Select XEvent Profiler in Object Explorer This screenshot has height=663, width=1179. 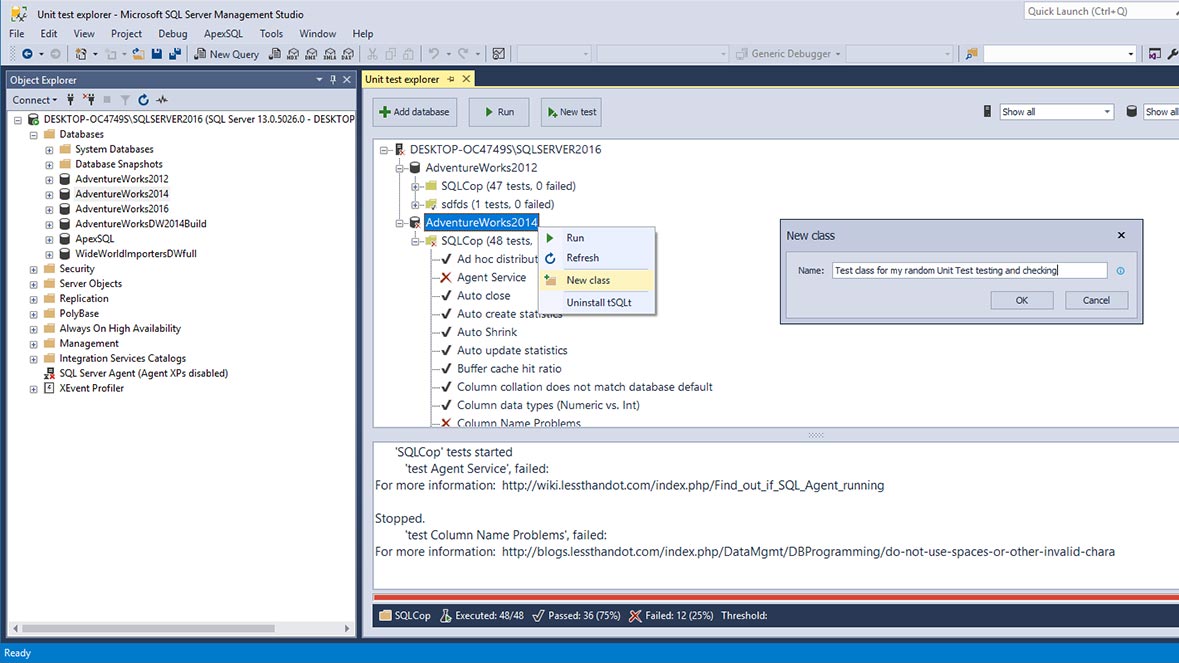coord(91,389)
